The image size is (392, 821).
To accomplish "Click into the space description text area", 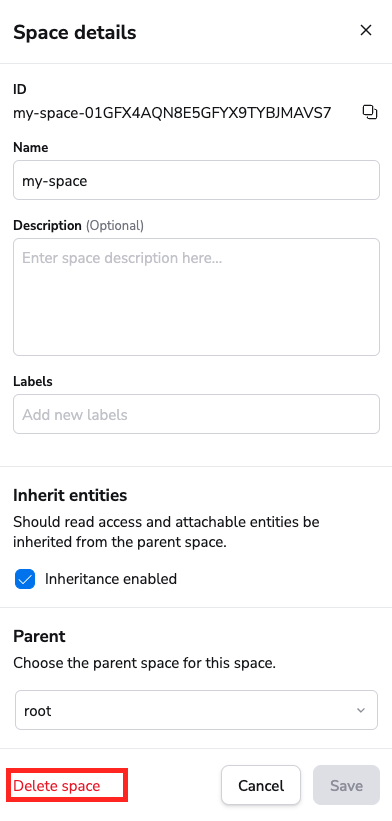I will pyautogui.click(x=196, y=297).
